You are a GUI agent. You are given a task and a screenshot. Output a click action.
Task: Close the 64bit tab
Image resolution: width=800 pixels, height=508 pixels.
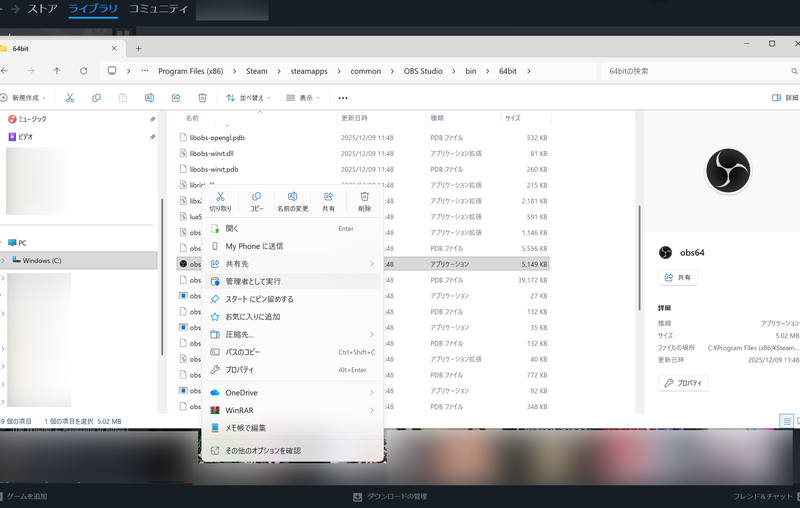[114, 48]
